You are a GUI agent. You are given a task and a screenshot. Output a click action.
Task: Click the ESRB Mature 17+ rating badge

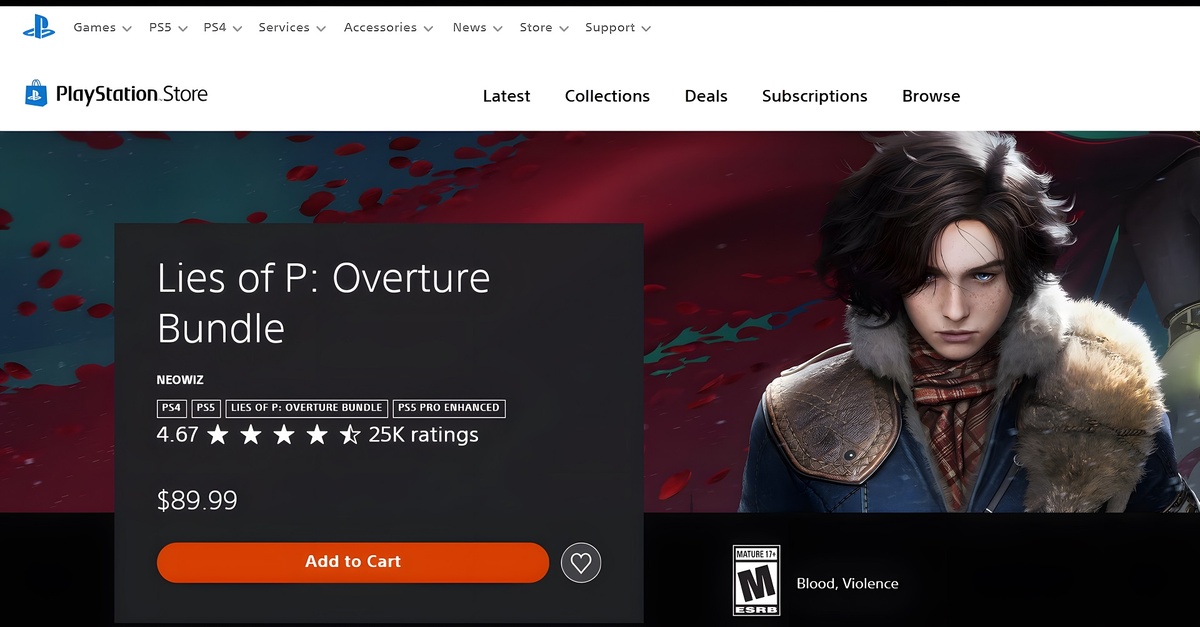pos(756,581)
